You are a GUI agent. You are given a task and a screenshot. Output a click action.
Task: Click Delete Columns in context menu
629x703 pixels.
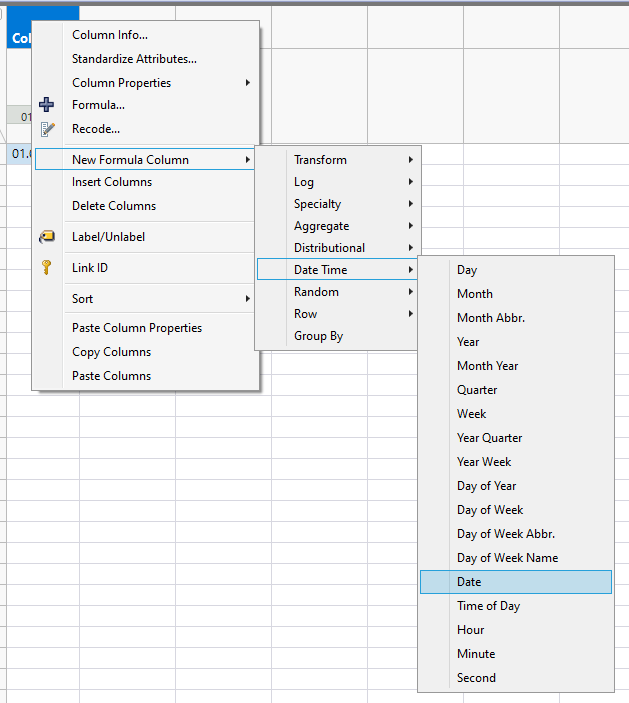114,206
